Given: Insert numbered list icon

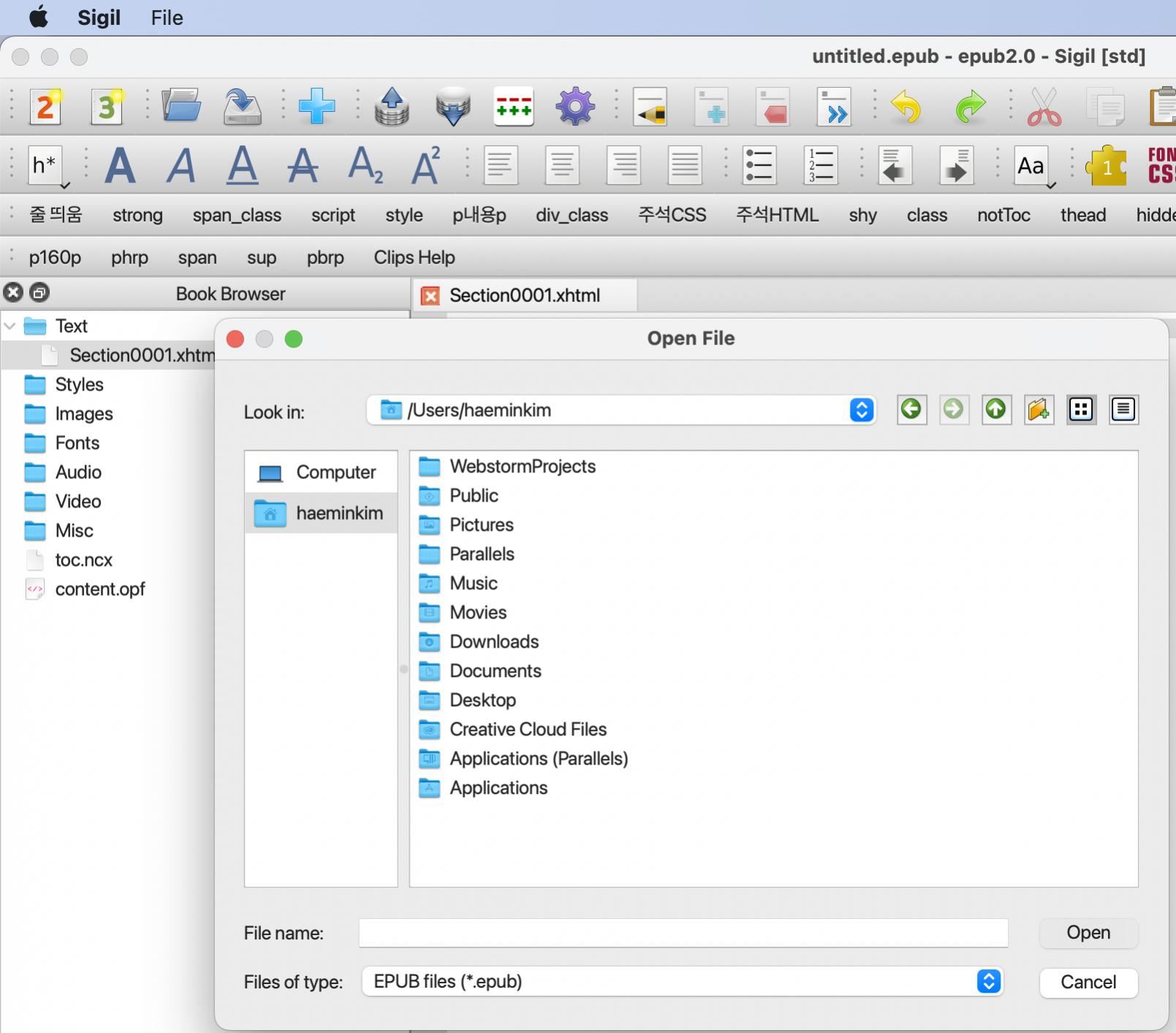Looking at the screenshot, I should point(821,165).
